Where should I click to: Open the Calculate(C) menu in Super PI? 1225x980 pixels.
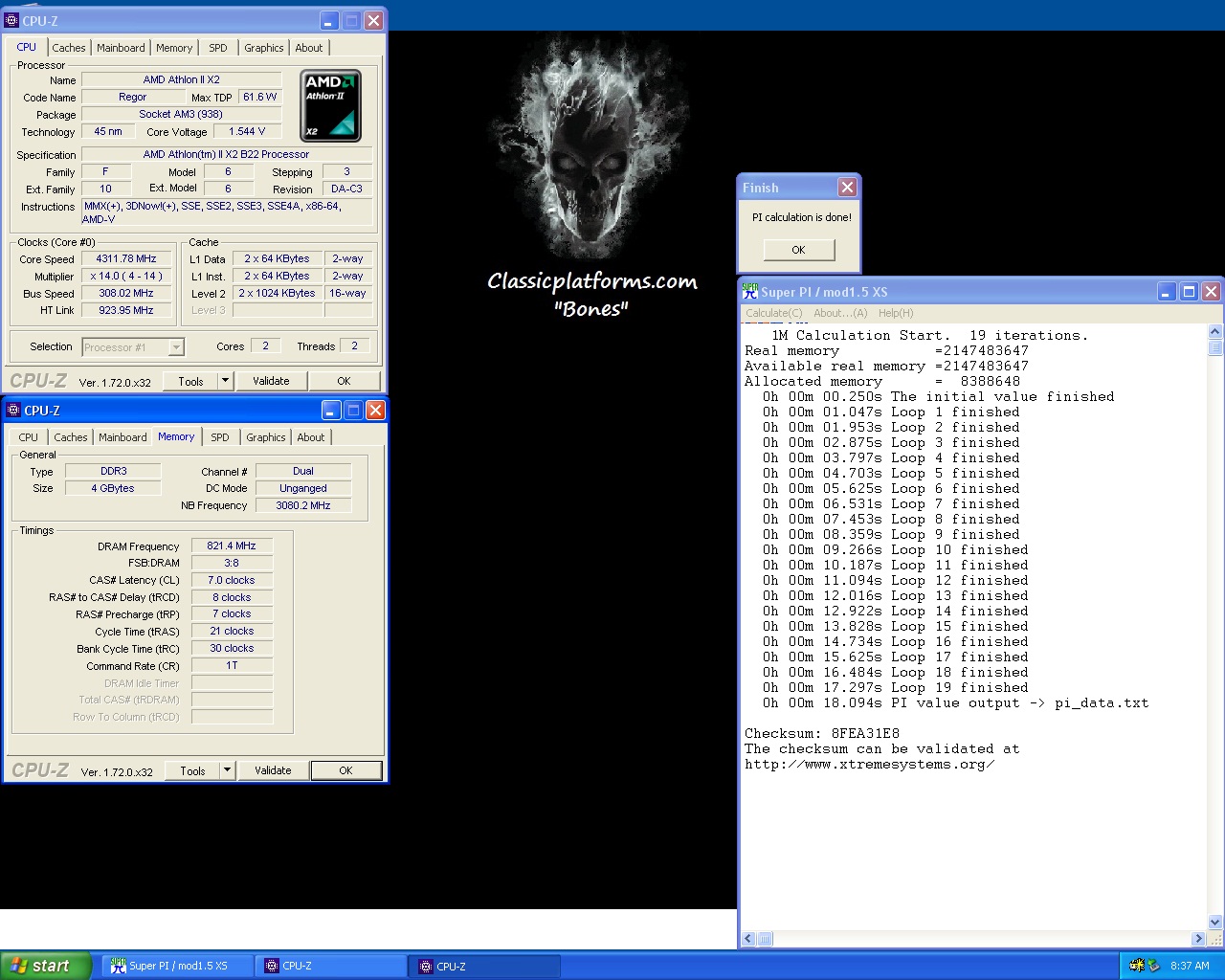(x=774, y=313)
